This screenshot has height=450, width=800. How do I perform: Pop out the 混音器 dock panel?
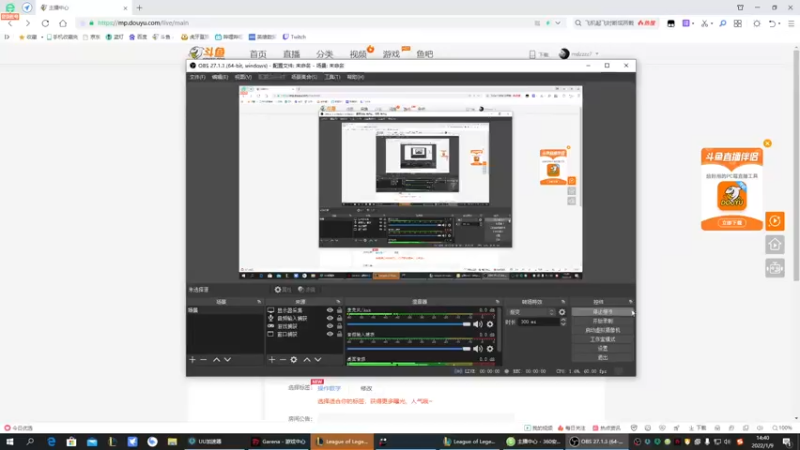[497, 302]
